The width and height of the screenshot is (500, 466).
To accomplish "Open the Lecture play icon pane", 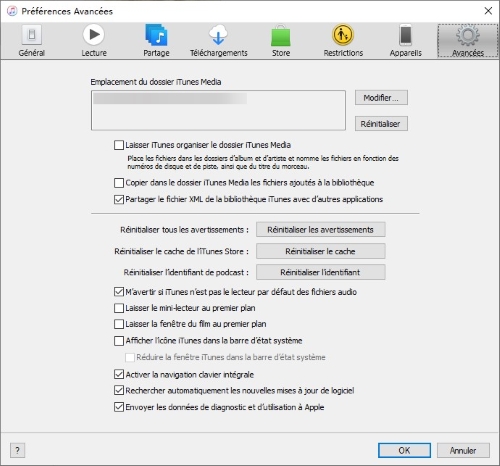I will pos(94,35).
